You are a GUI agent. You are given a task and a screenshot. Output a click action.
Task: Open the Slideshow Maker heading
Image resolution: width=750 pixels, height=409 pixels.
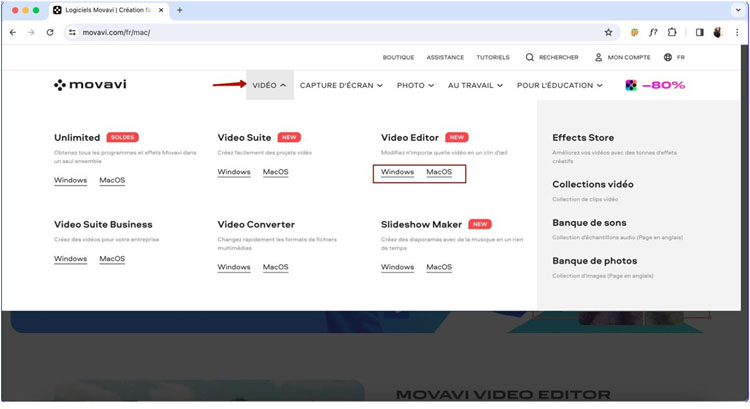421,225
